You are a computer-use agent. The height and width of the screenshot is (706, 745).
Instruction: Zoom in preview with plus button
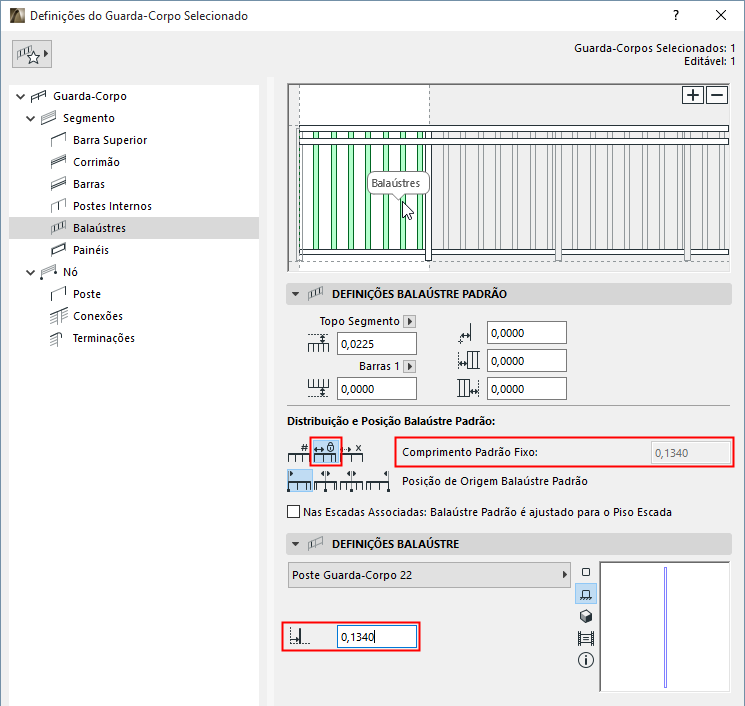(693, 95)
